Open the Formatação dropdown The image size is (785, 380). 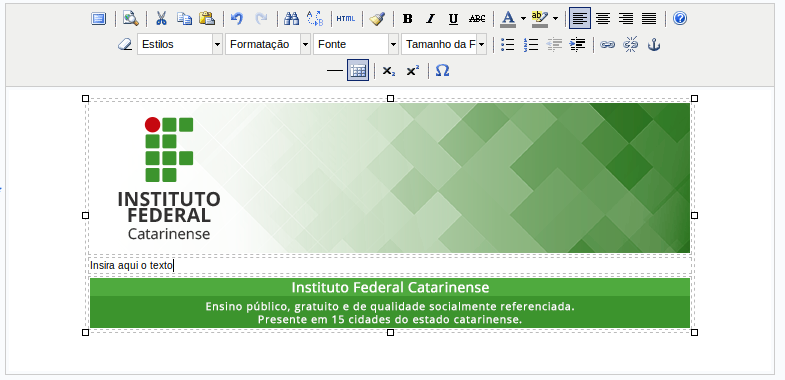[x=268, y=45]
